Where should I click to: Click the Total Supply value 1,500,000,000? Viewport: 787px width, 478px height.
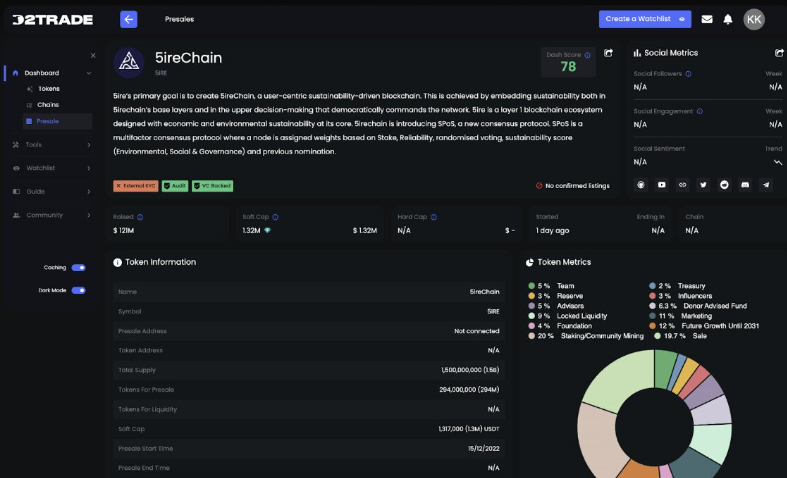click(x=470, y=370)
